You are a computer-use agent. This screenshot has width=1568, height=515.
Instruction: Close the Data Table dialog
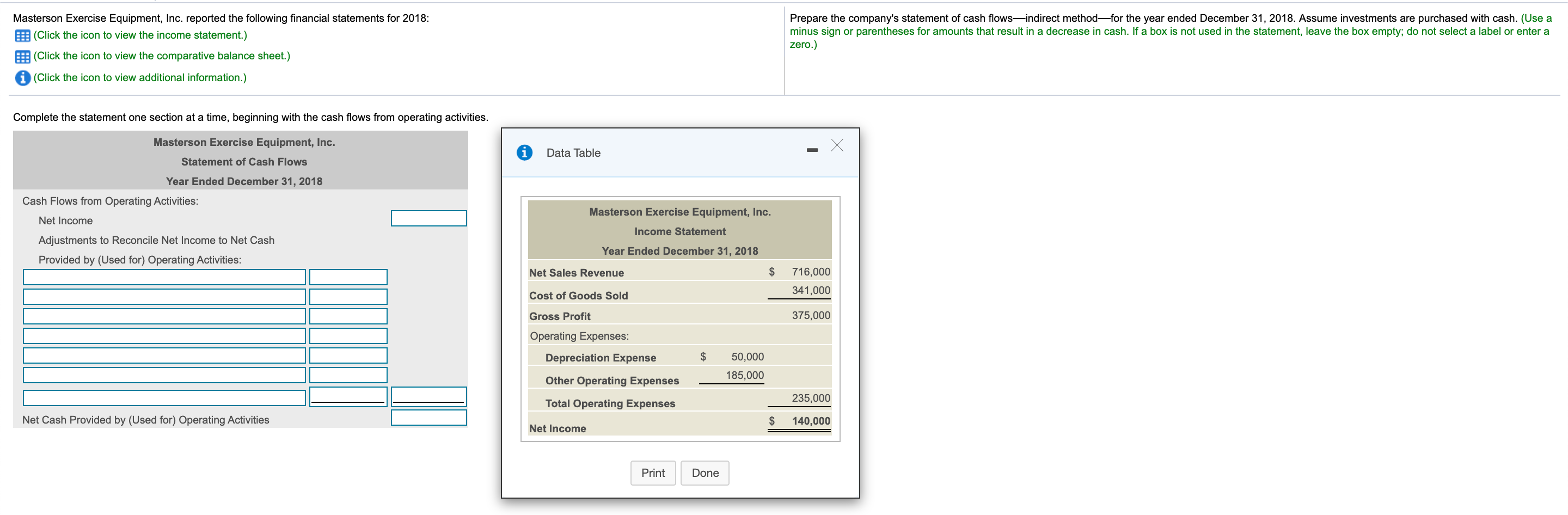point(837,145)
